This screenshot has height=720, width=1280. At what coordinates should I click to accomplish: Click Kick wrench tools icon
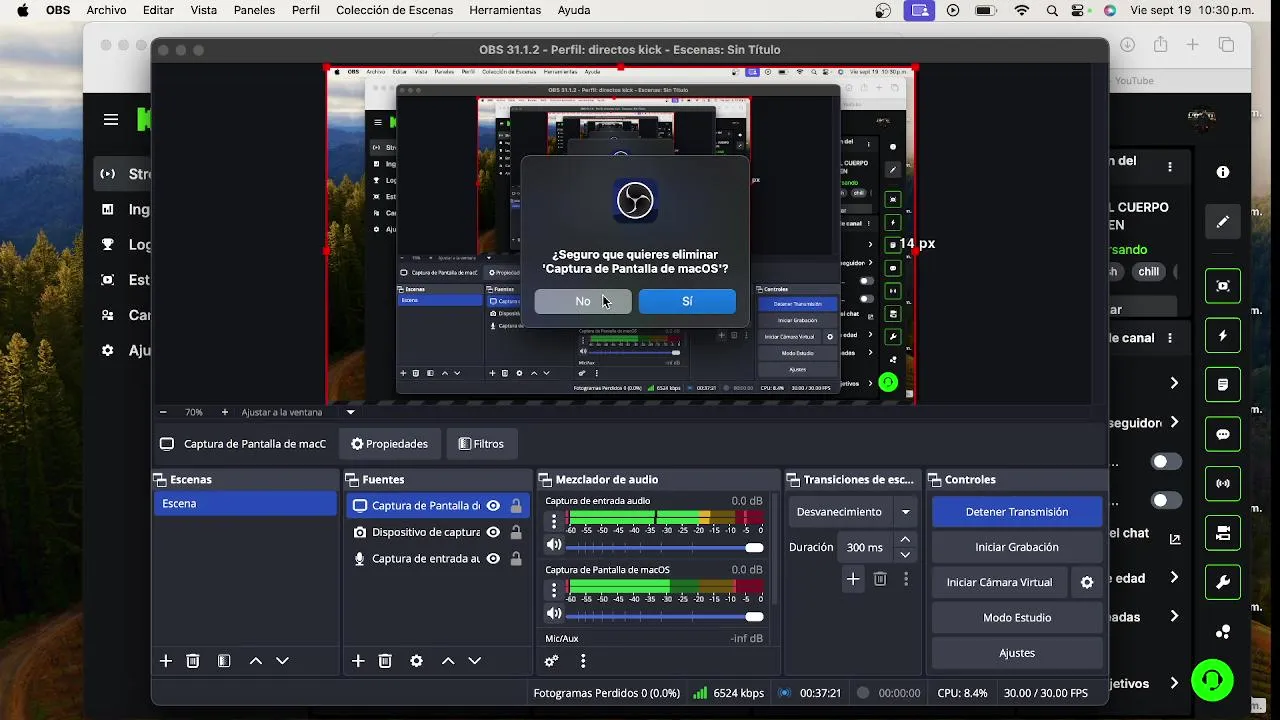(1222, 582)
